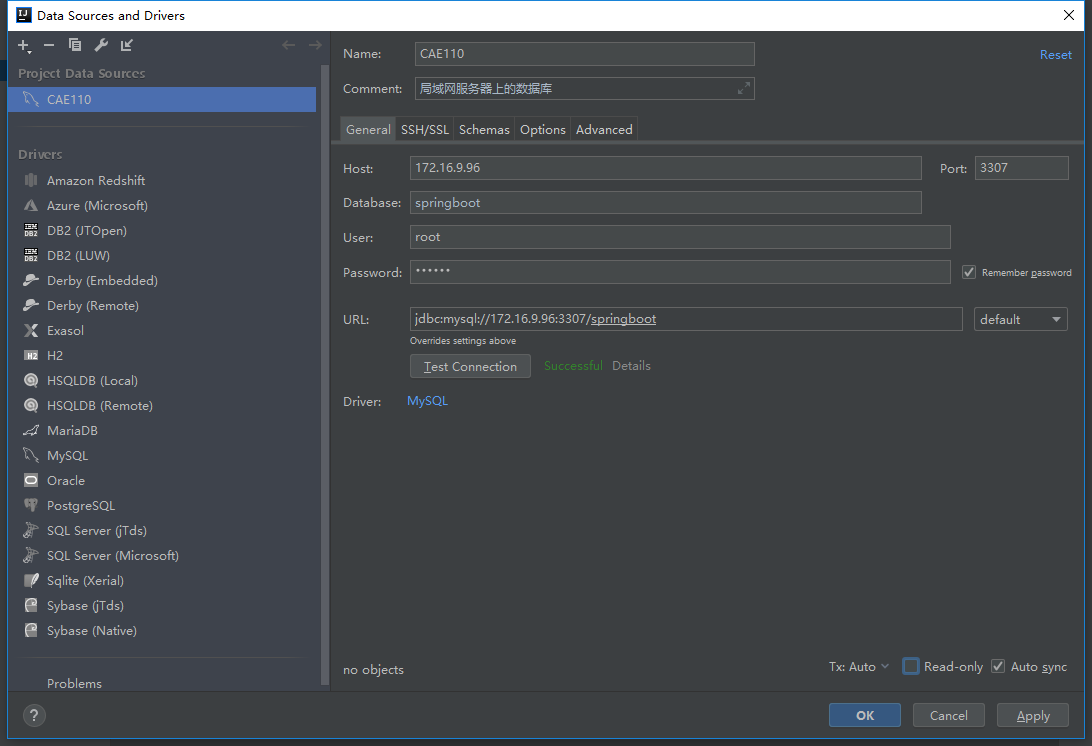The width and height of the screenshot is (1092, 746).
Task: Click the Host input field
Action: point(666,168)
